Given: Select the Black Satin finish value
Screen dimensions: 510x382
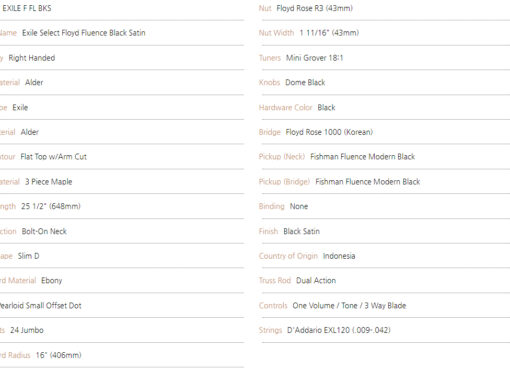Looking at the screenshot, I should point(302,231).
